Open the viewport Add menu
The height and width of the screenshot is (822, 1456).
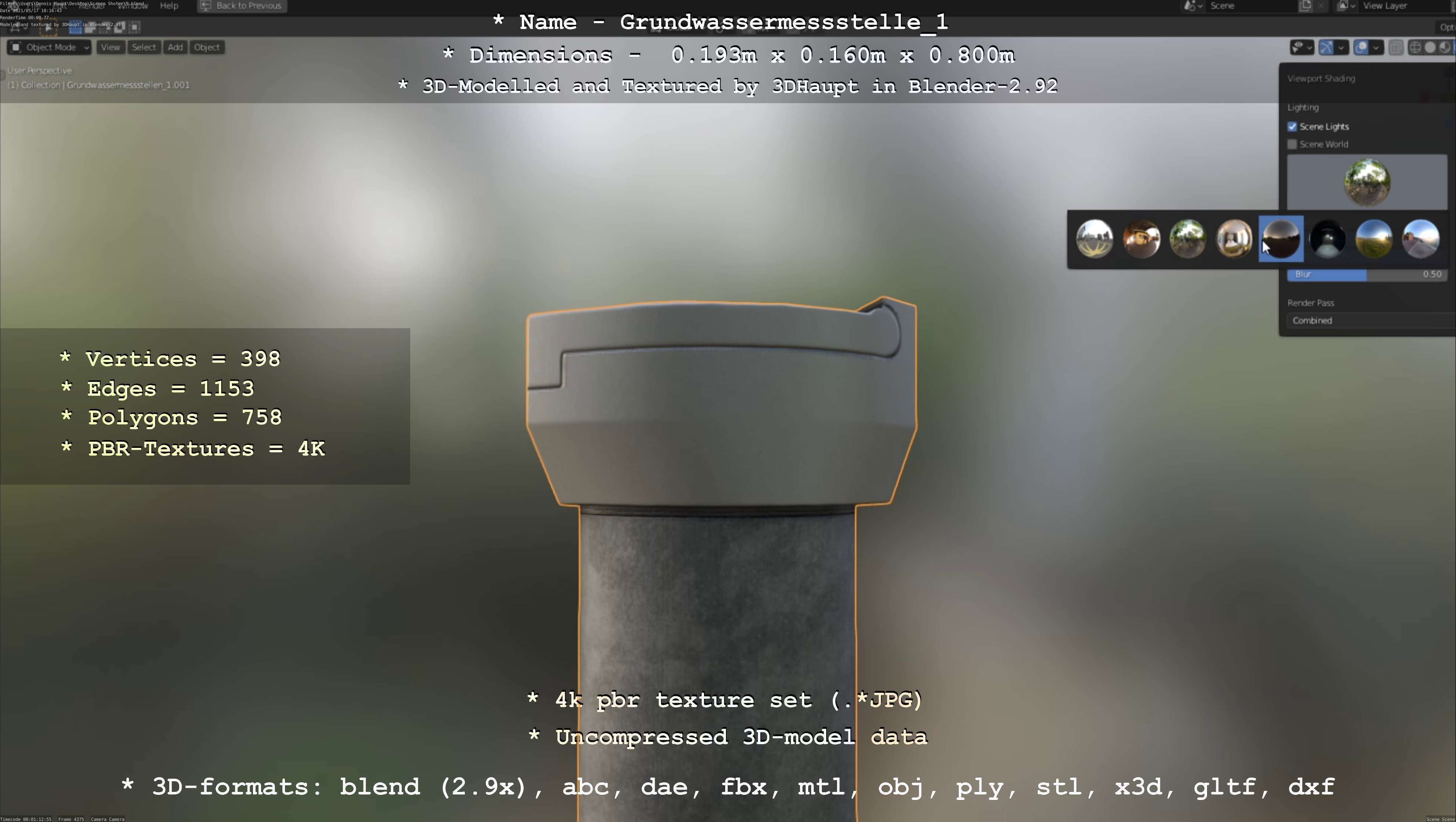[x=175, y=47]
